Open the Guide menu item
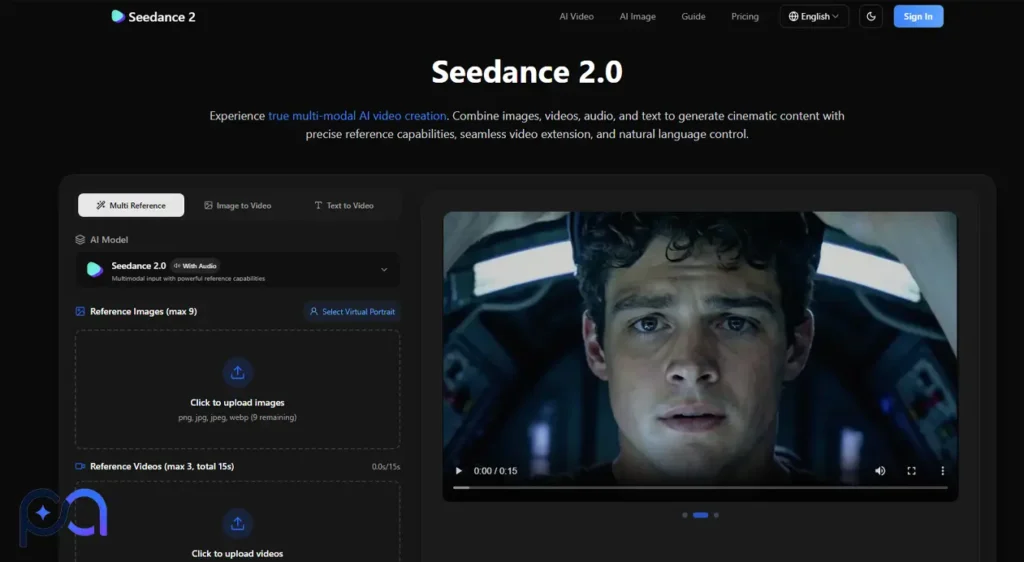1024x562 pixels. click(x=693, y=16)
